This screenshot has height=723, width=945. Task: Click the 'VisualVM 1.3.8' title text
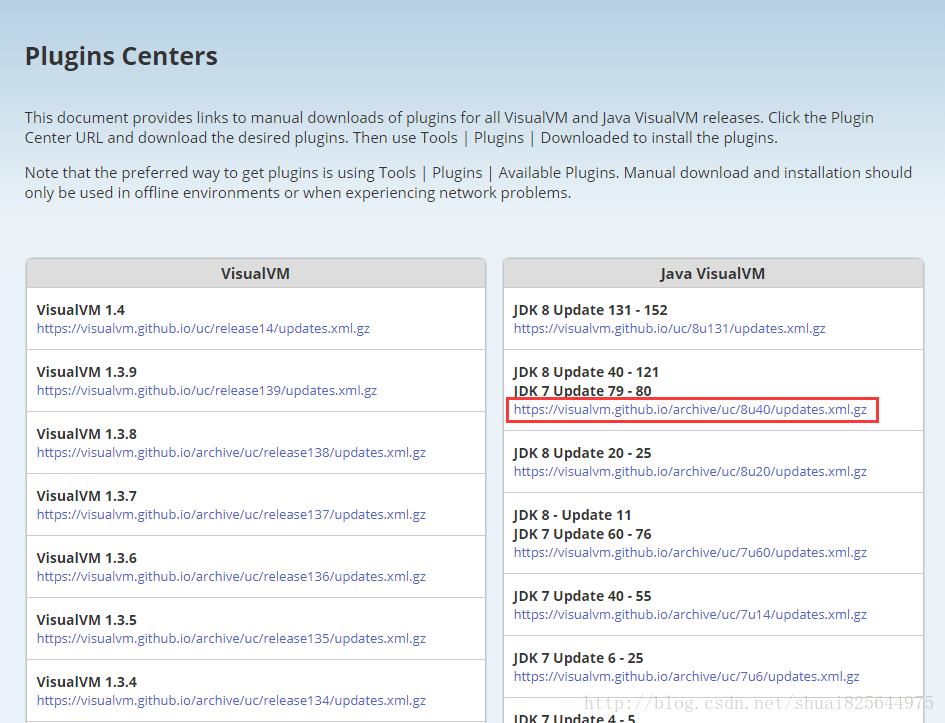pyautogui.click(x=87, y=434)
